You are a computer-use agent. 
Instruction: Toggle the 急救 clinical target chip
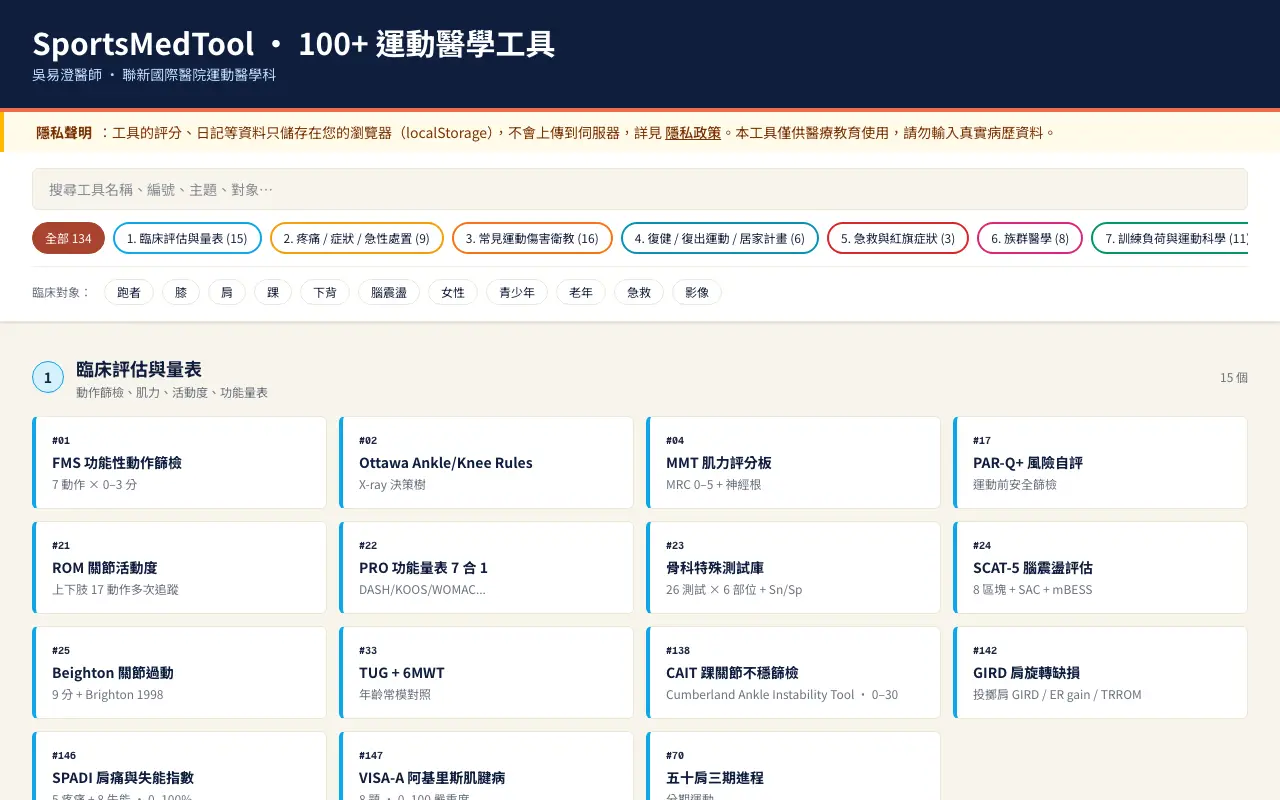(639, 292)
